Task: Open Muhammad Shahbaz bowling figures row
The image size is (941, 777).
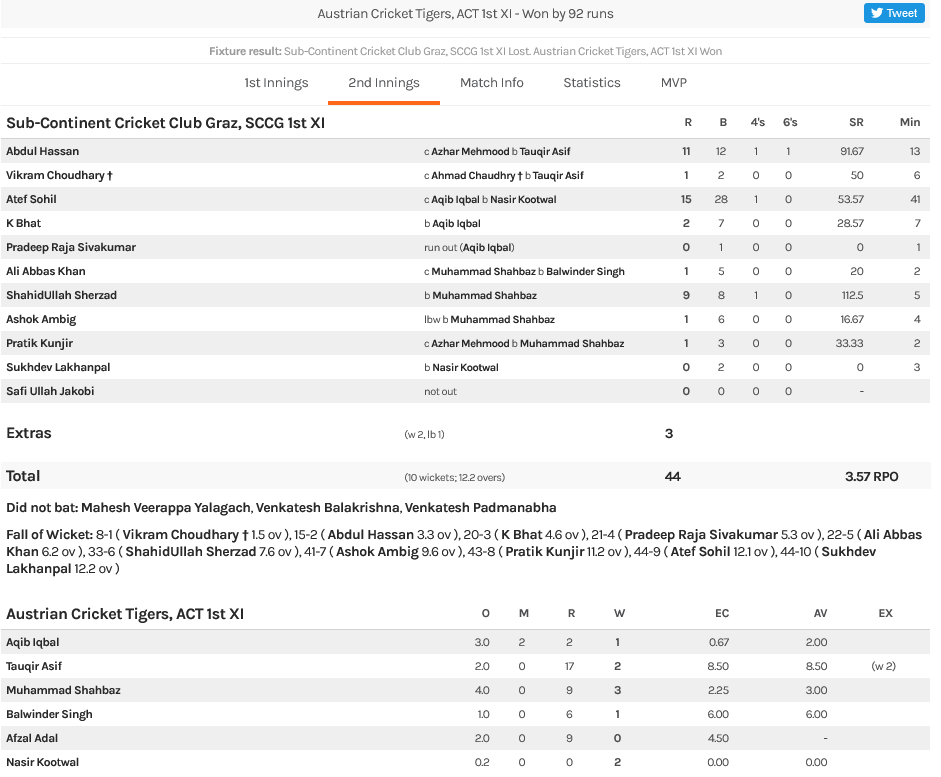Action: tap(466, 690)
